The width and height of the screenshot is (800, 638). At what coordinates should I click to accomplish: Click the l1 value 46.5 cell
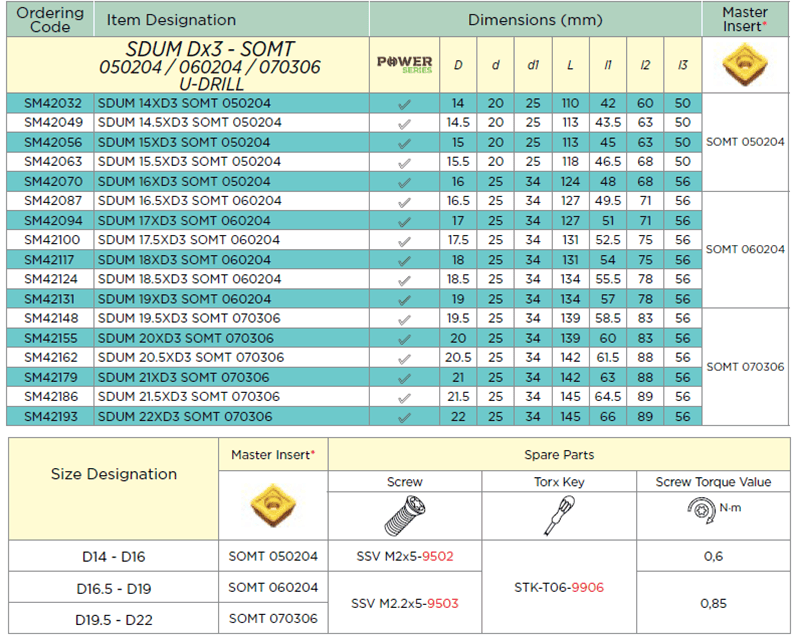608,162
